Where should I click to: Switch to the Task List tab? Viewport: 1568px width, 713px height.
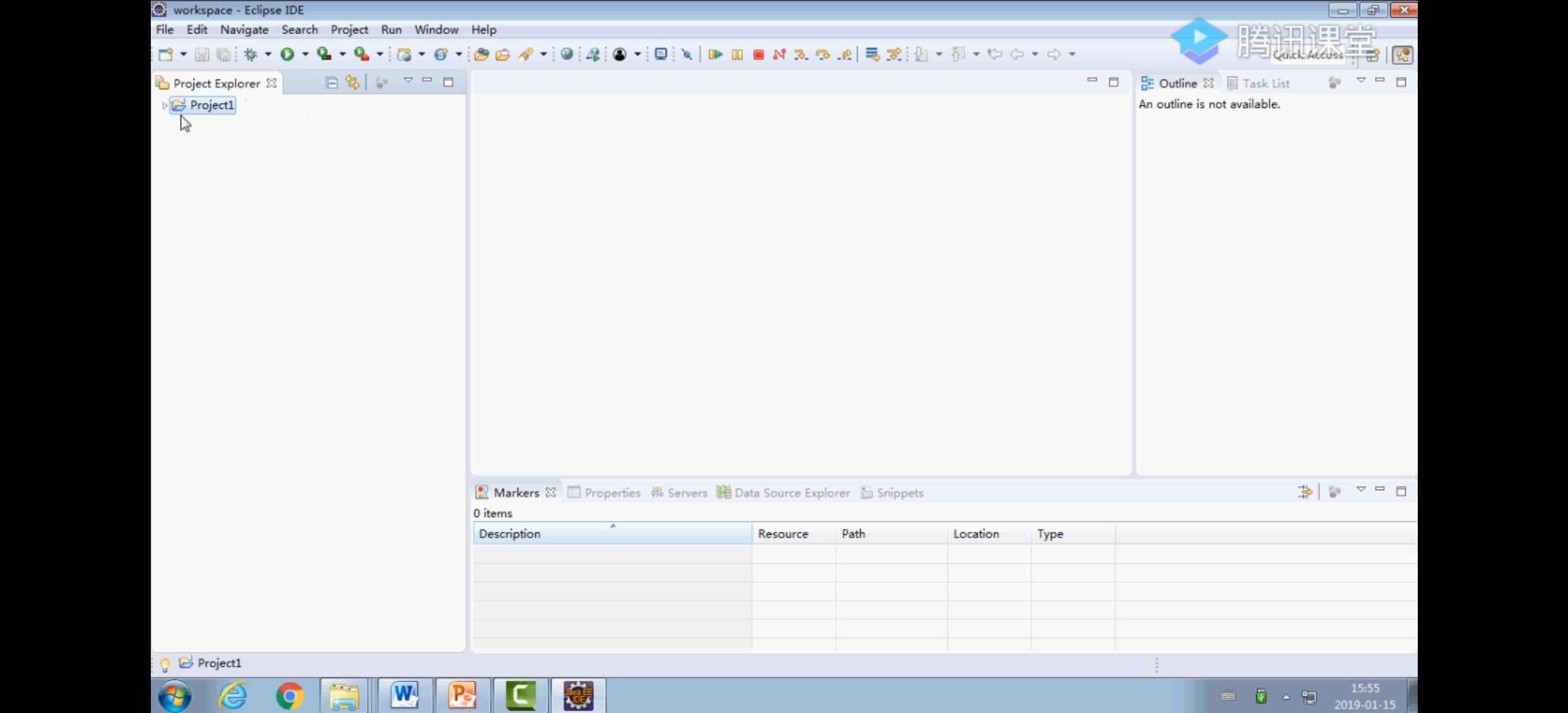click(x=1258, y=83)
